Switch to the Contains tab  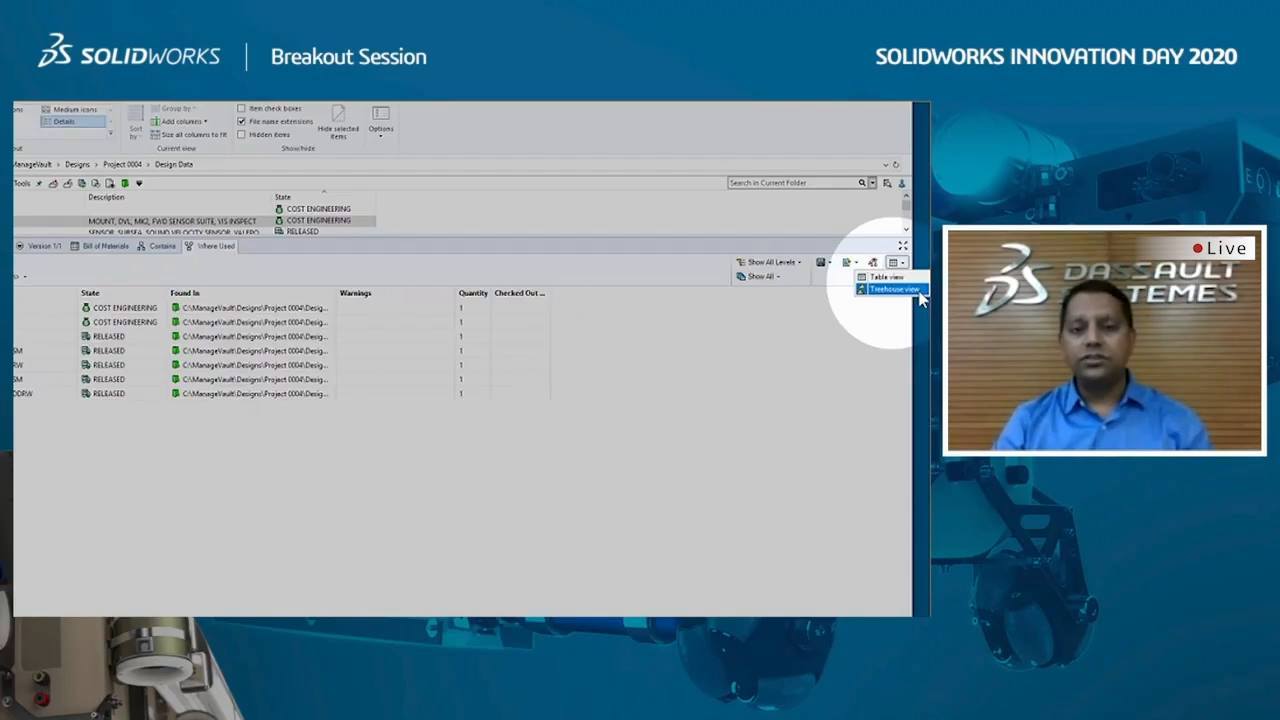click(157, 246)
